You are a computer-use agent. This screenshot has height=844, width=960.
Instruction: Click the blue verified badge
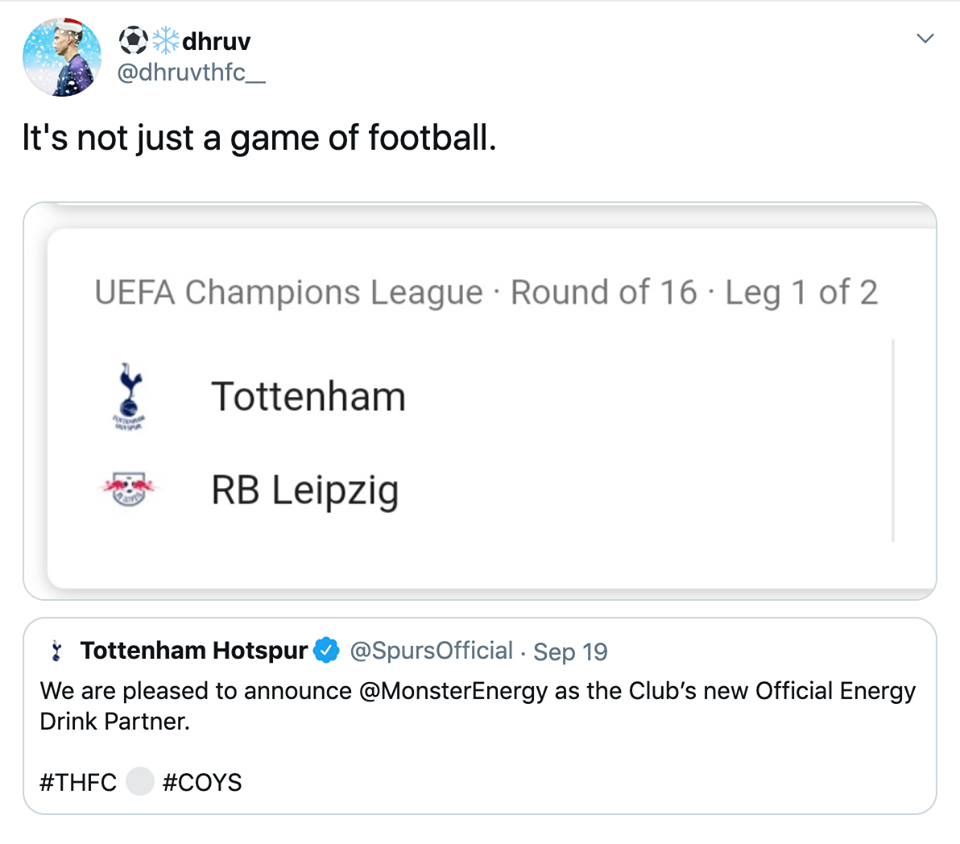(327, 651)
